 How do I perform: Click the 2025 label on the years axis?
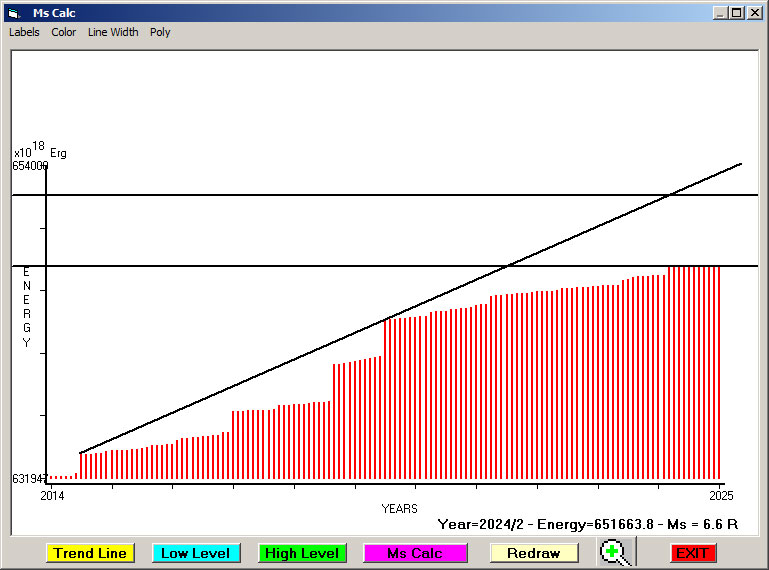[x=719, y=495]
